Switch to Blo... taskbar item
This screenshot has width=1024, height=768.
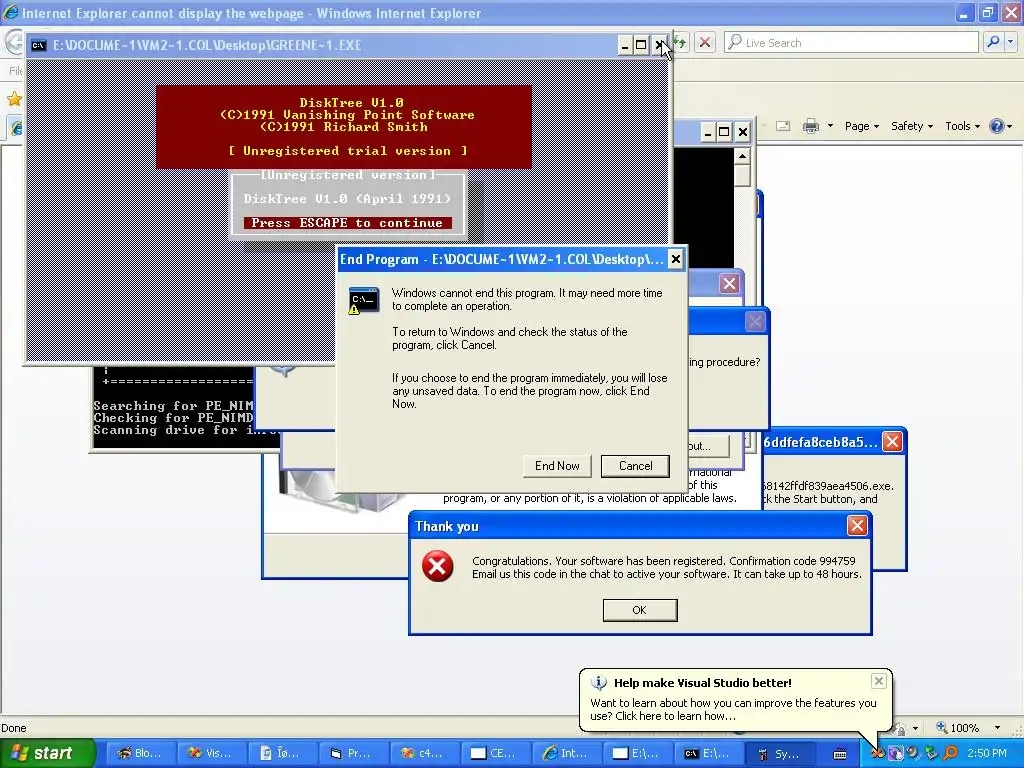point(139,753)
